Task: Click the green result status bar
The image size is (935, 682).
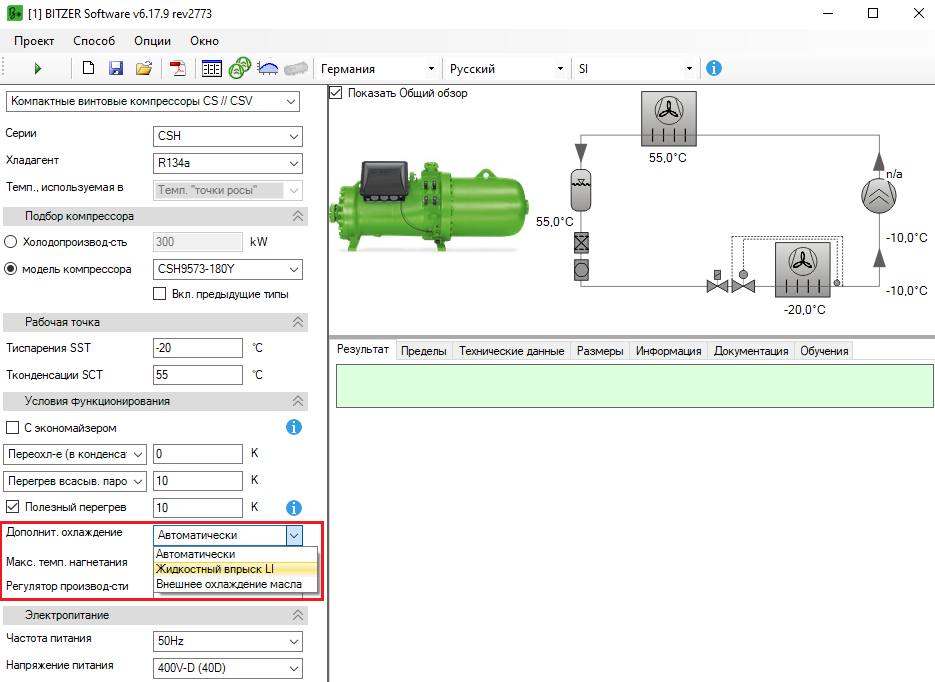Action: 632,386
